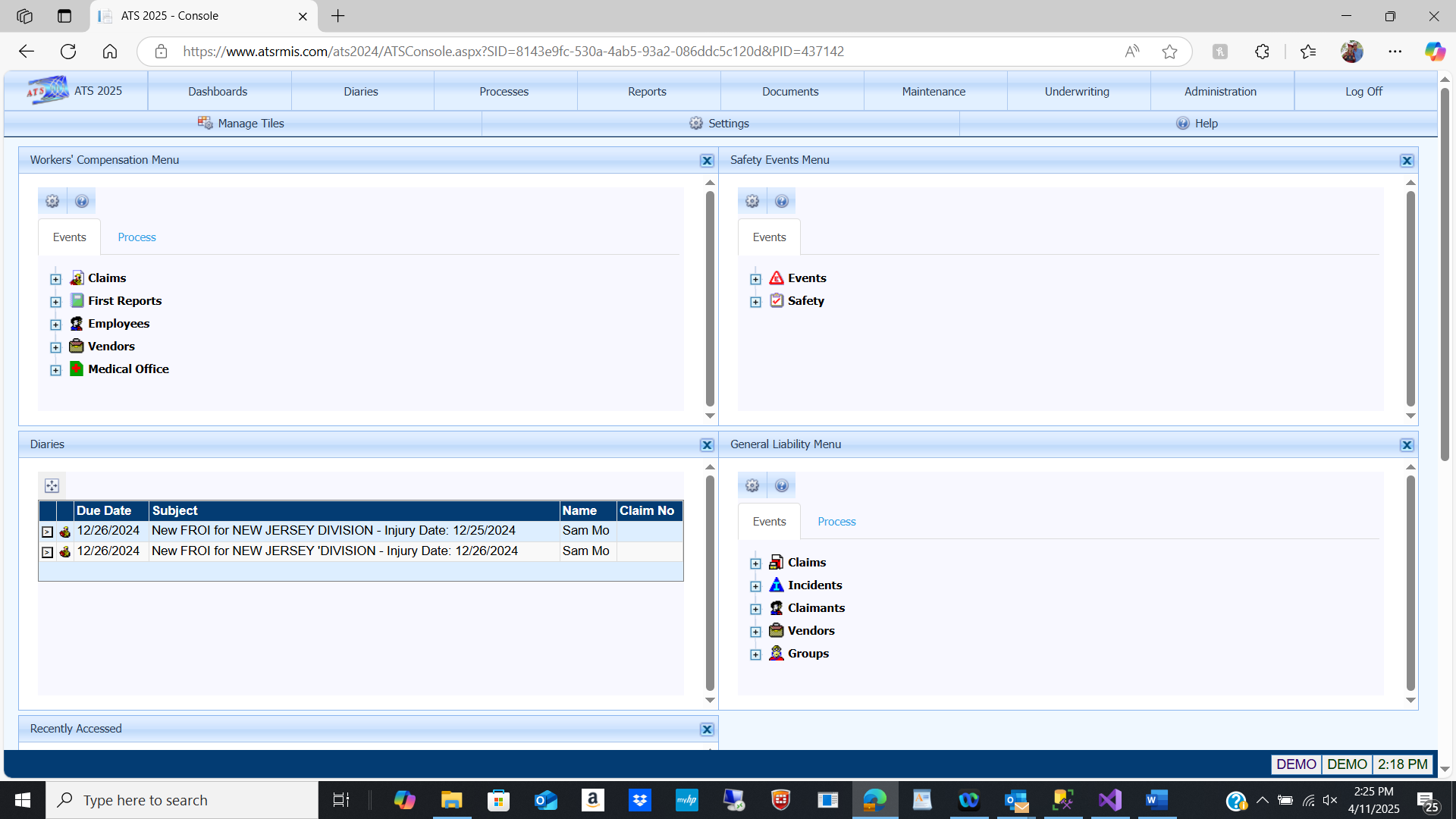Expand the Safety node in Safety Events
The width and height of the screenshot is (1456, 819).
coord(755,302)
